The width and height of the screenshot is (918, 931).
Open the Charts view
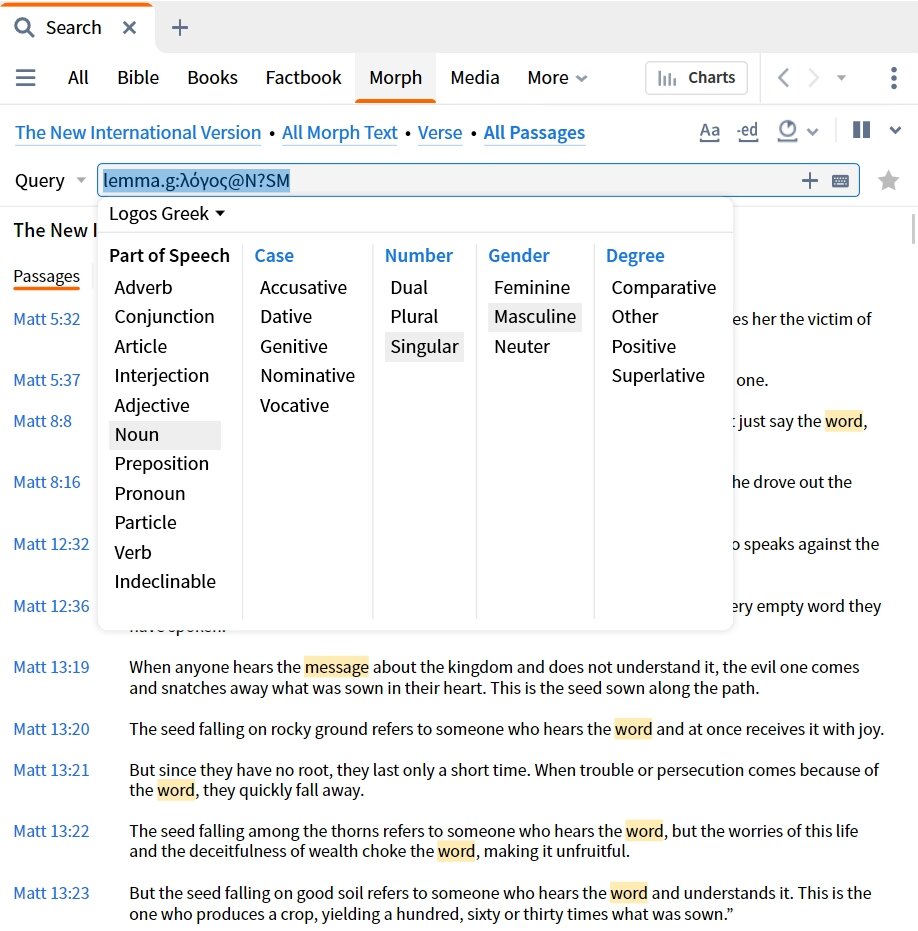click(x=696, y=78)
